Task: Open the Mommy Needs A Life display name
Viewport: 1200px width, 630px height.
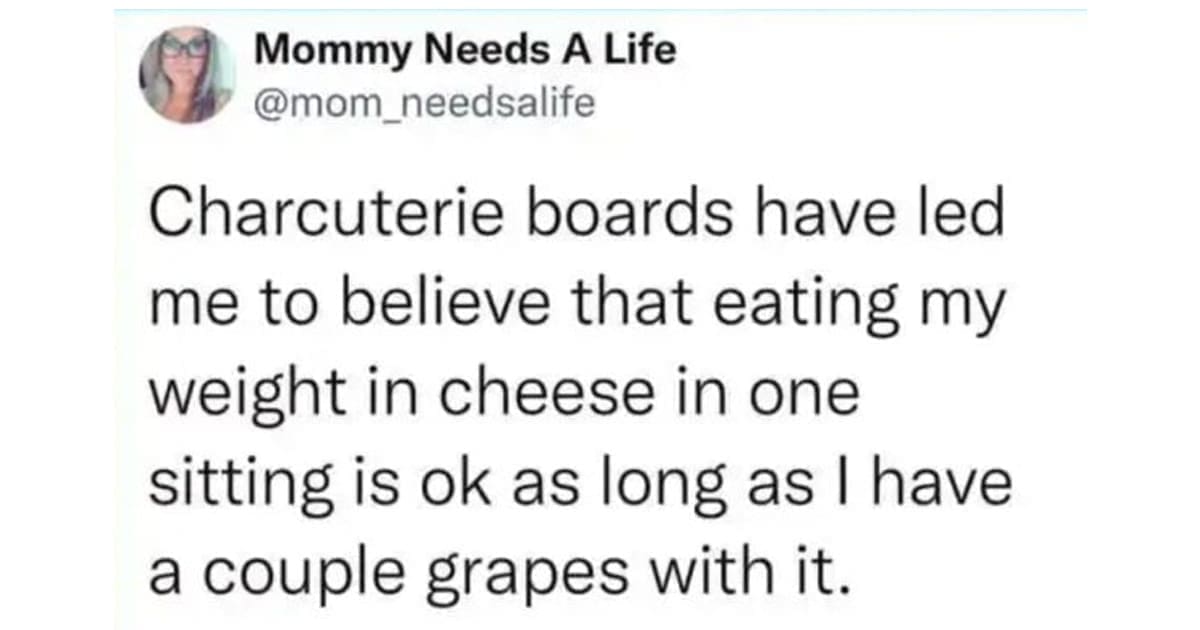Action: click(x=465, y=50)
